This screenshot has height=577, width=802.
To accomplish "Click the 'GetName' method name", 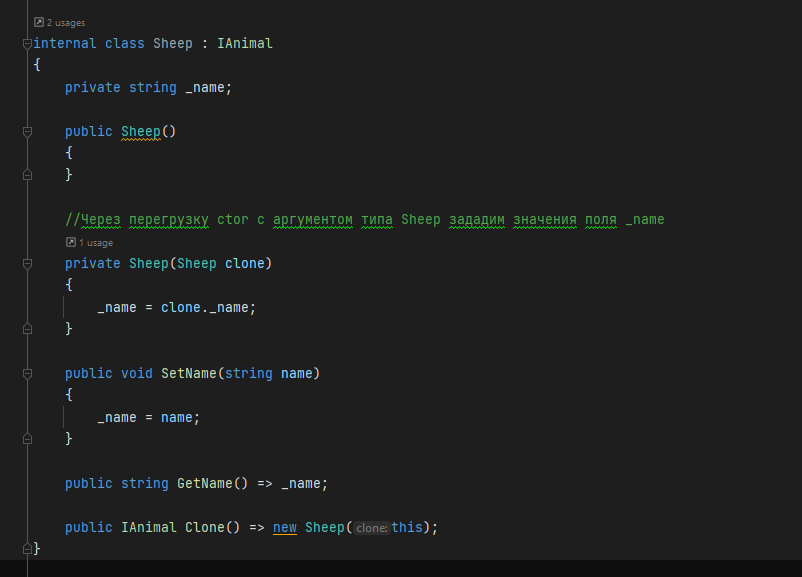I will pos(205,483).
